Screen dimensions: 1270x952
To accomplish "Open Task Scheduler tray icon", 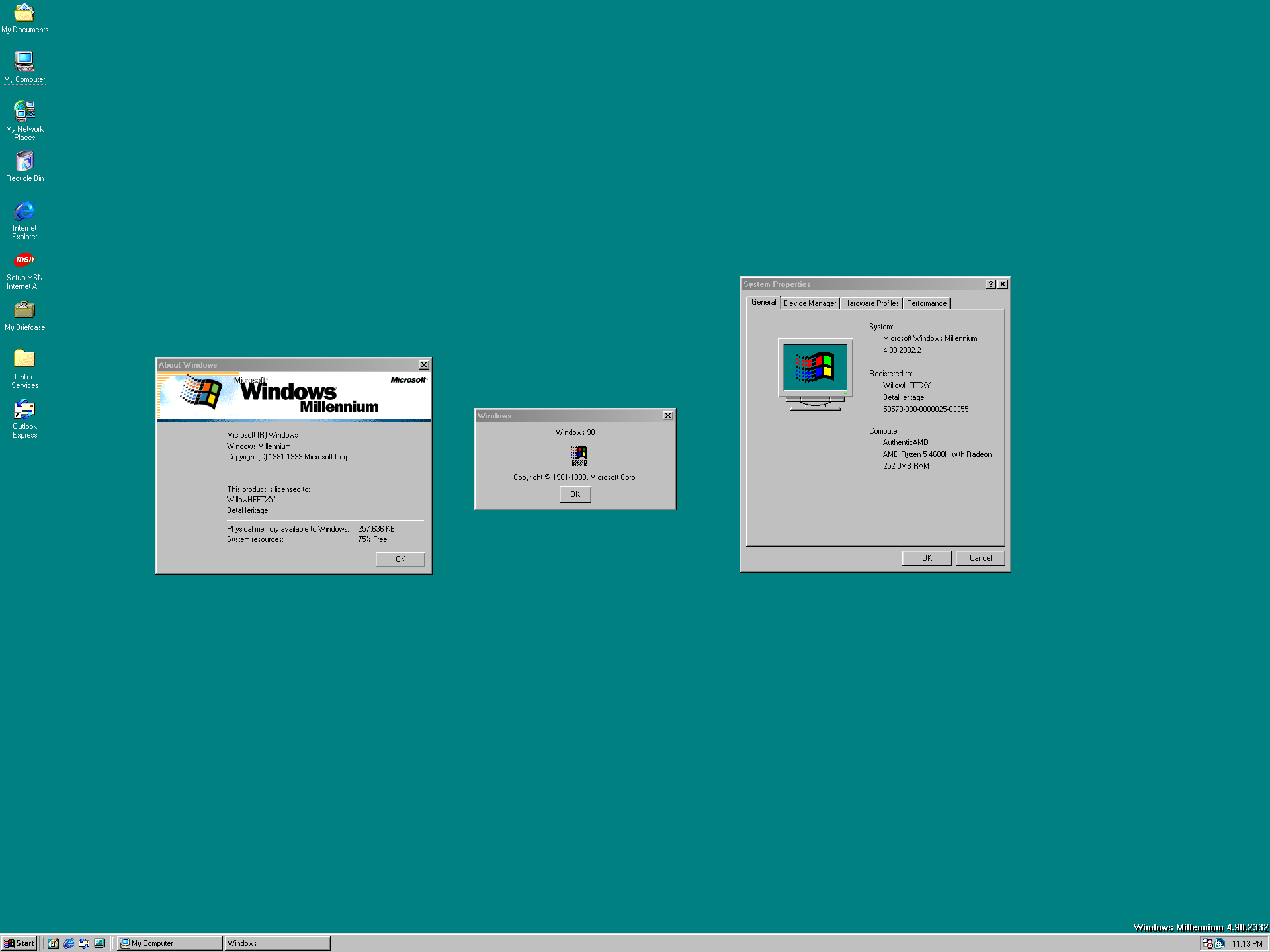I will (1208, 943).
